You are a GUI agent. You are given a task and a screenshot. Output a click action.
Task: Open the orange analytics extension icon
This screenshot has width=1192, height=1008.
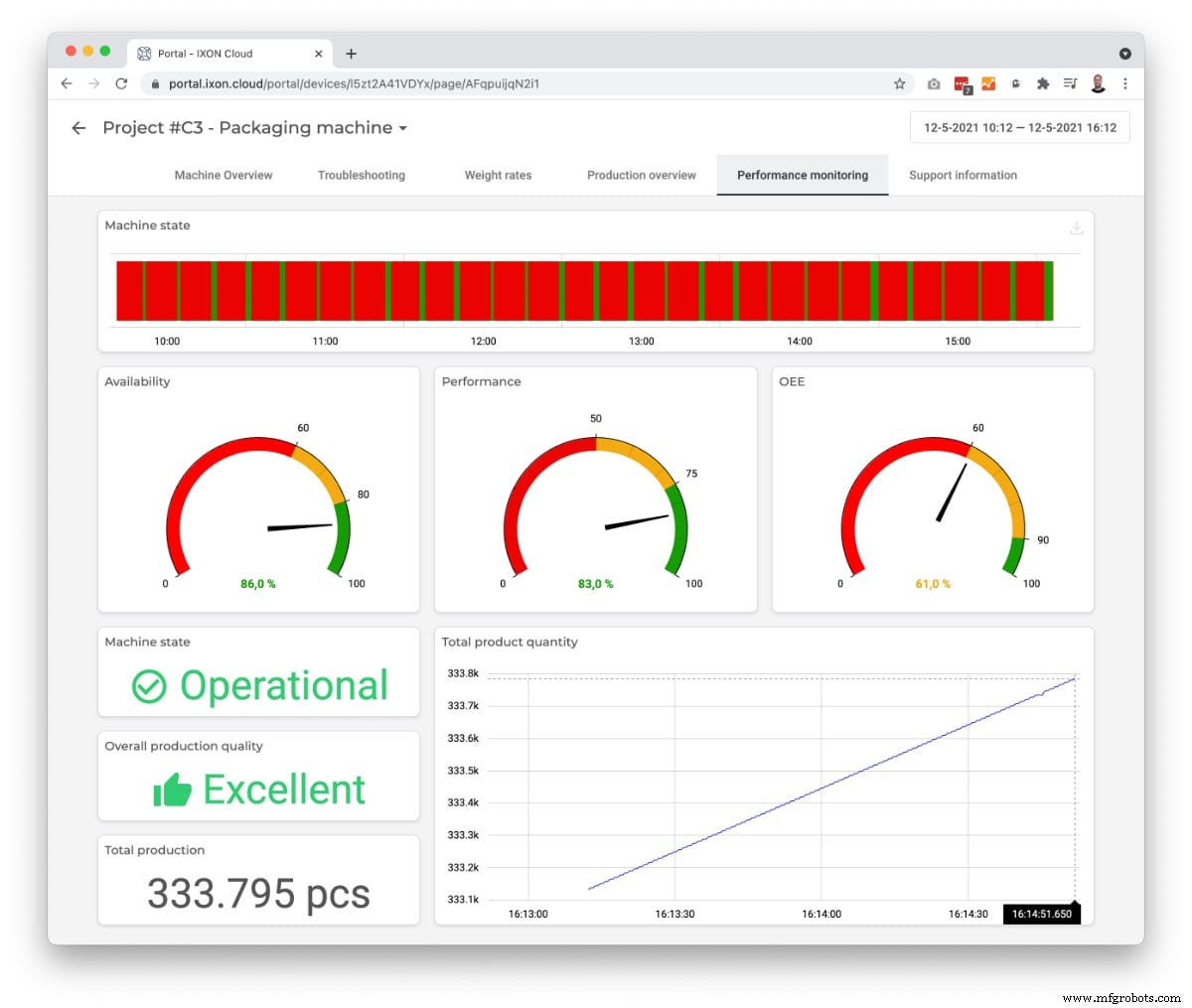pos(989,84)
